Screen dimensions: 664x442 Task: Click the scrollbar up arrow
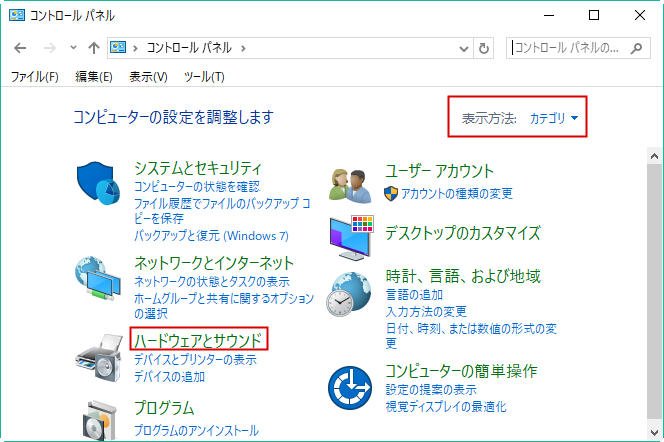654,156
